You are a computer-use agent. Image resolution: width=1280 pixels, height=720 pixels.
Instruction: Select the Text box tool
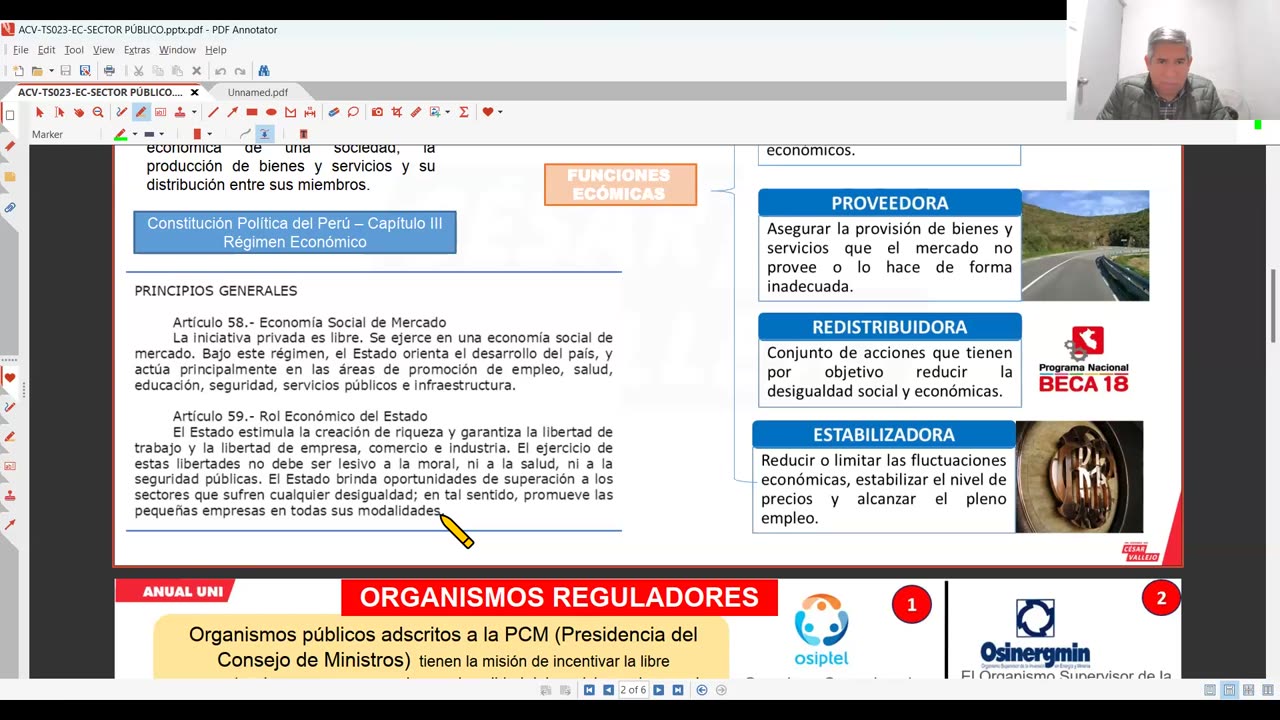pyautogui.click(x=160, y=112)
